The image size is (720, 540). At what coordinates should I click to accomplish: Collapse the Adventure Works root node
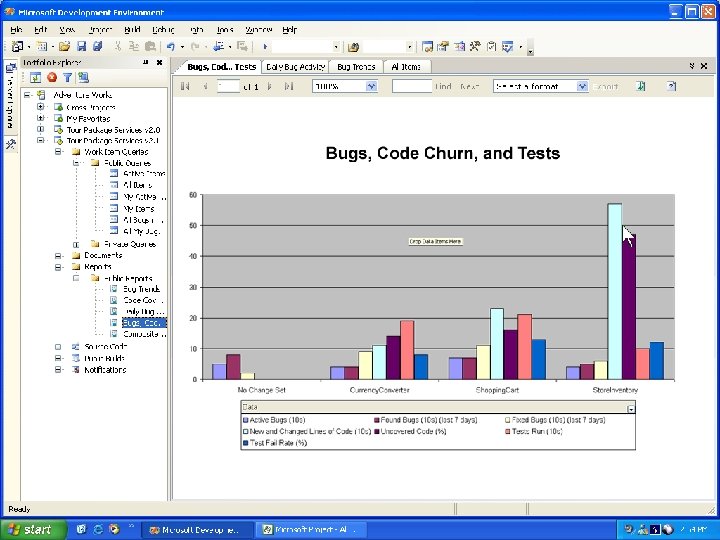click(x=28, y=95)
